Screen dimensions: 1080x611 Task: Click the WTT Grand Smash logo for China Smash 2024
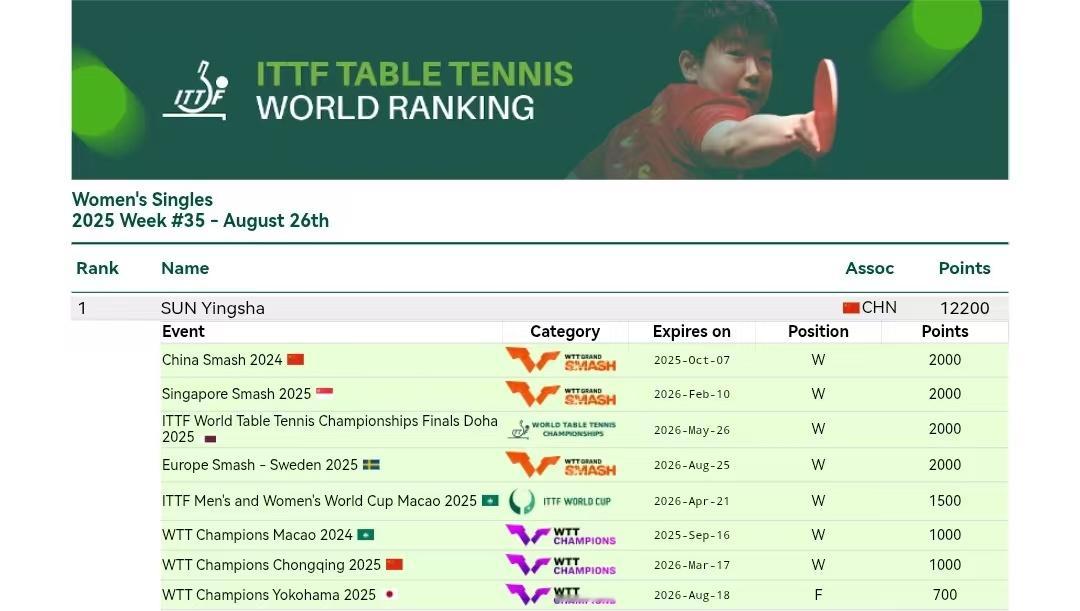pos(561,360)
